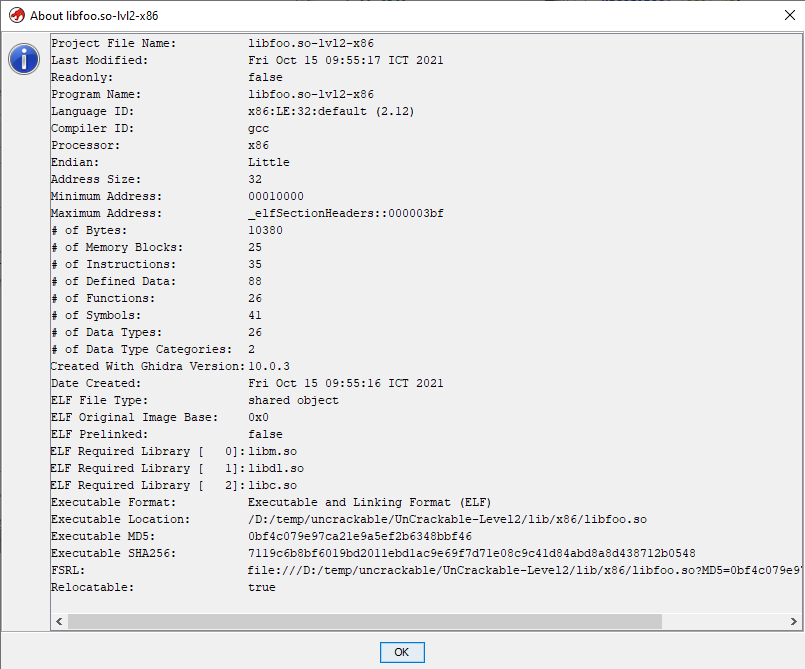The image size is (805, 669).
Task: Click the libdl.so required library entry
Action: point(276,468)
